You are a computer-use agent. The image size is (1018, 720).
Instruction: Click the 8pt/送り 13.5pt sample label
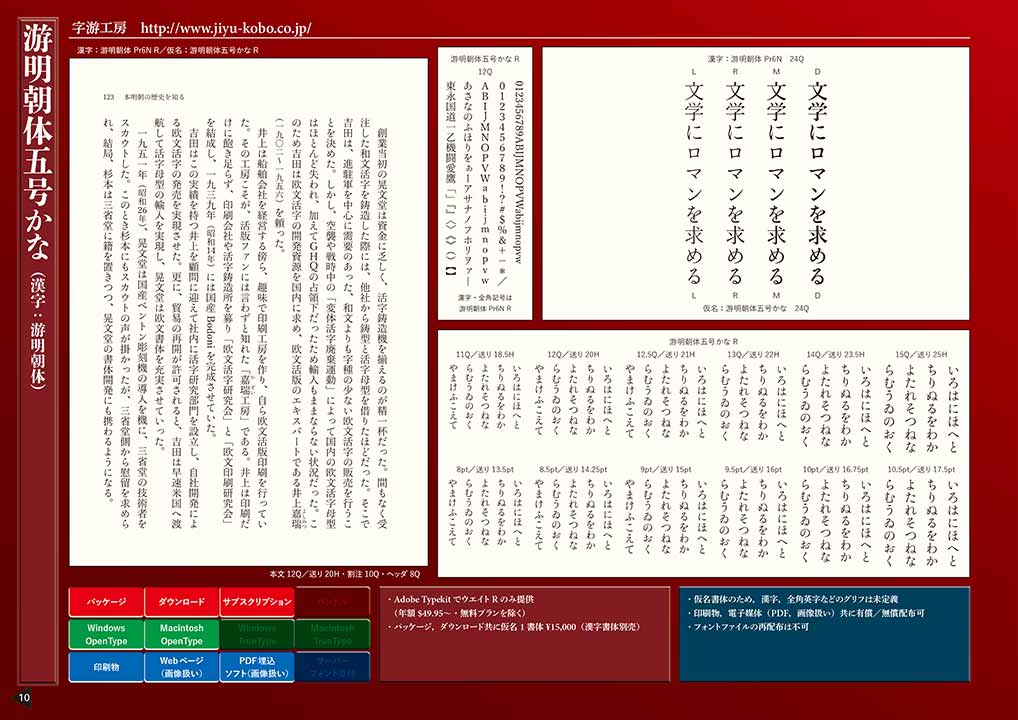[485, 469]
